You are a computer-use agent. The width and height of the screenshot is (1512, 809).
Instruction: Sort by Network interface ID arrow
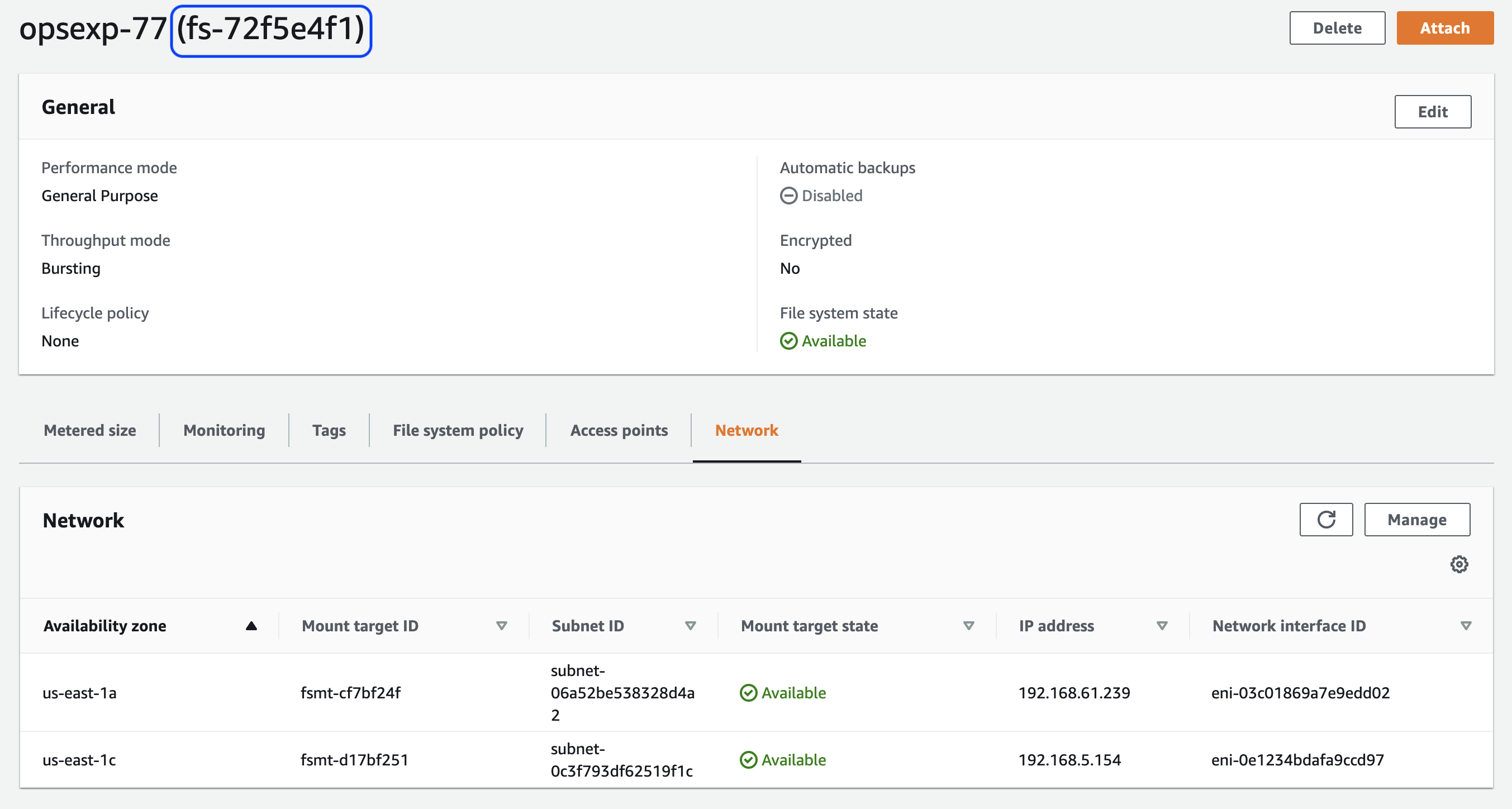[x=1466, y=626]
